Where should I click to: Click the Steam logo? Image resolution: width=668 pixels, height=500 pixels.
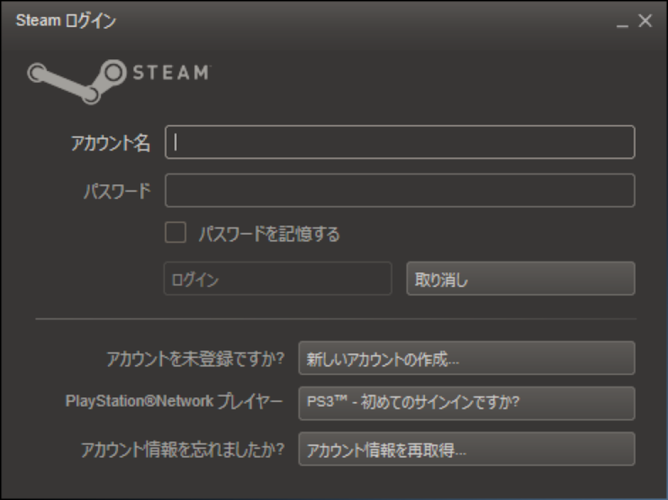pos(119,81)
